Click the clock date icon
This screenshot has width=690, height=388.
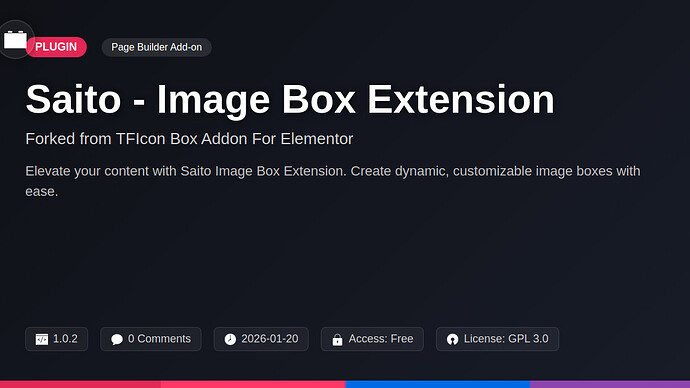pyautogui.click(x=230, y=339)
